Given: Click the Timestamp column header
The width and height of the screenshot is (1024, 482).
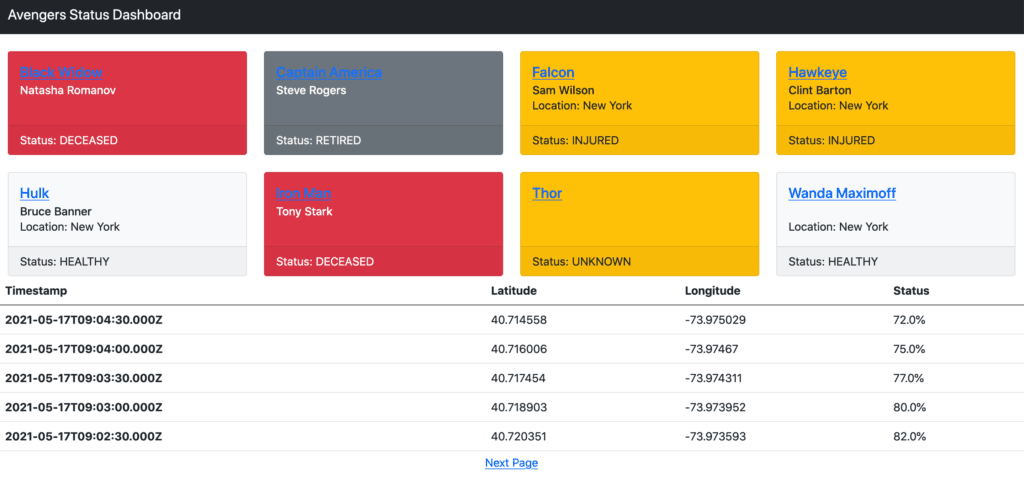Looking at the screenshot, I should [x=37, y=291].
